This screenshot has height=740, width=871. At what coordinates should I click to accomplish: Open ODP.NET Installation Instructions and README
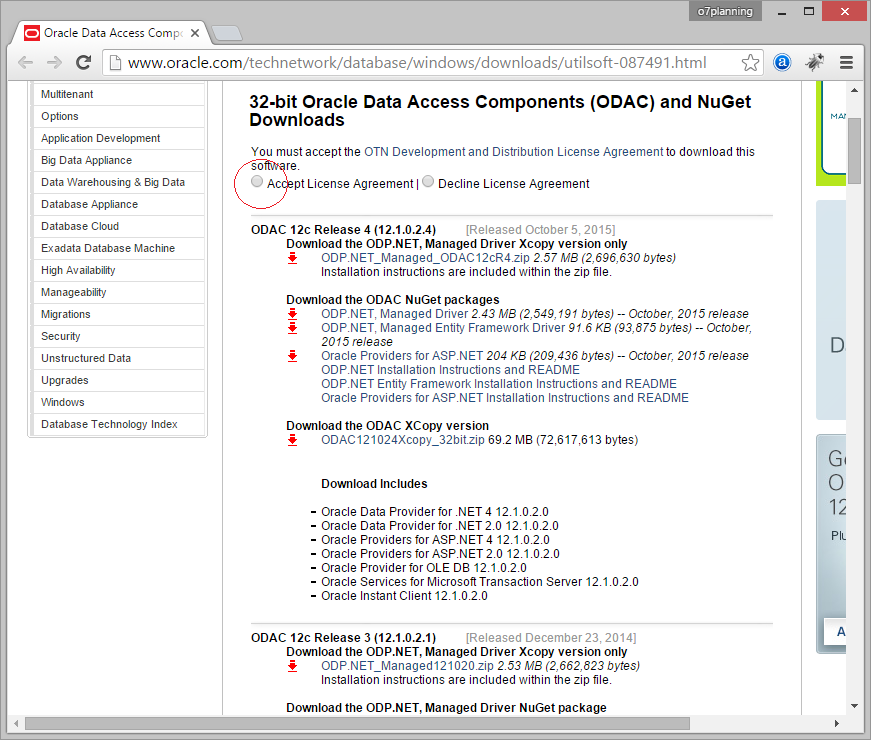450,370
